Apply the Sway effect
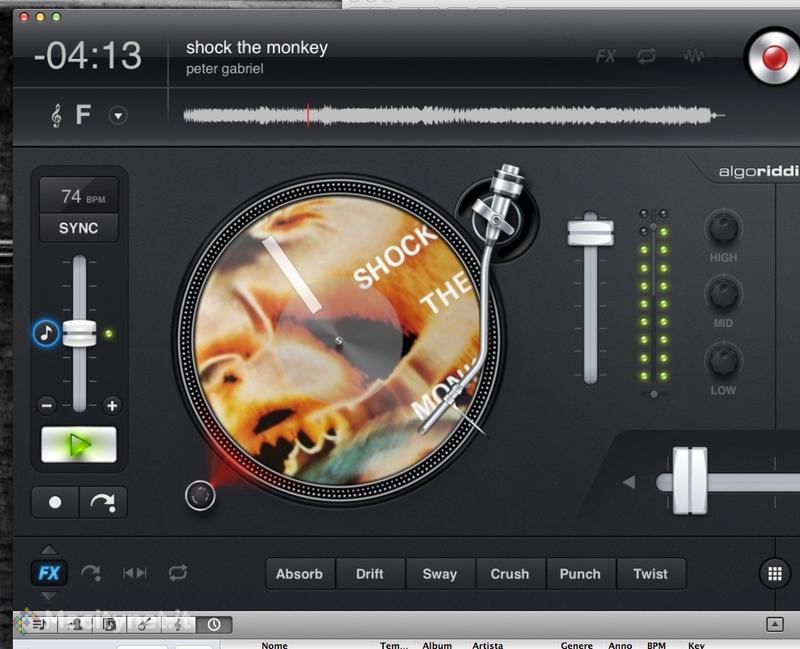The height and width of the screenshot is (649, 800). point(440,574)
